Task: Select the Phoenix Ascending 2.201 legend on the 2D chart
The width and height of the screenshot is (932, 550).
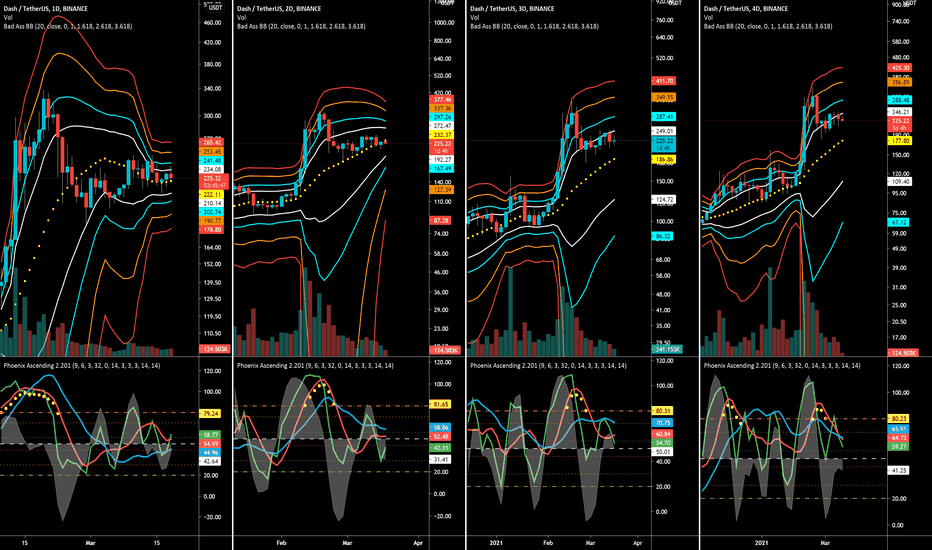Action: pos(316,366)
